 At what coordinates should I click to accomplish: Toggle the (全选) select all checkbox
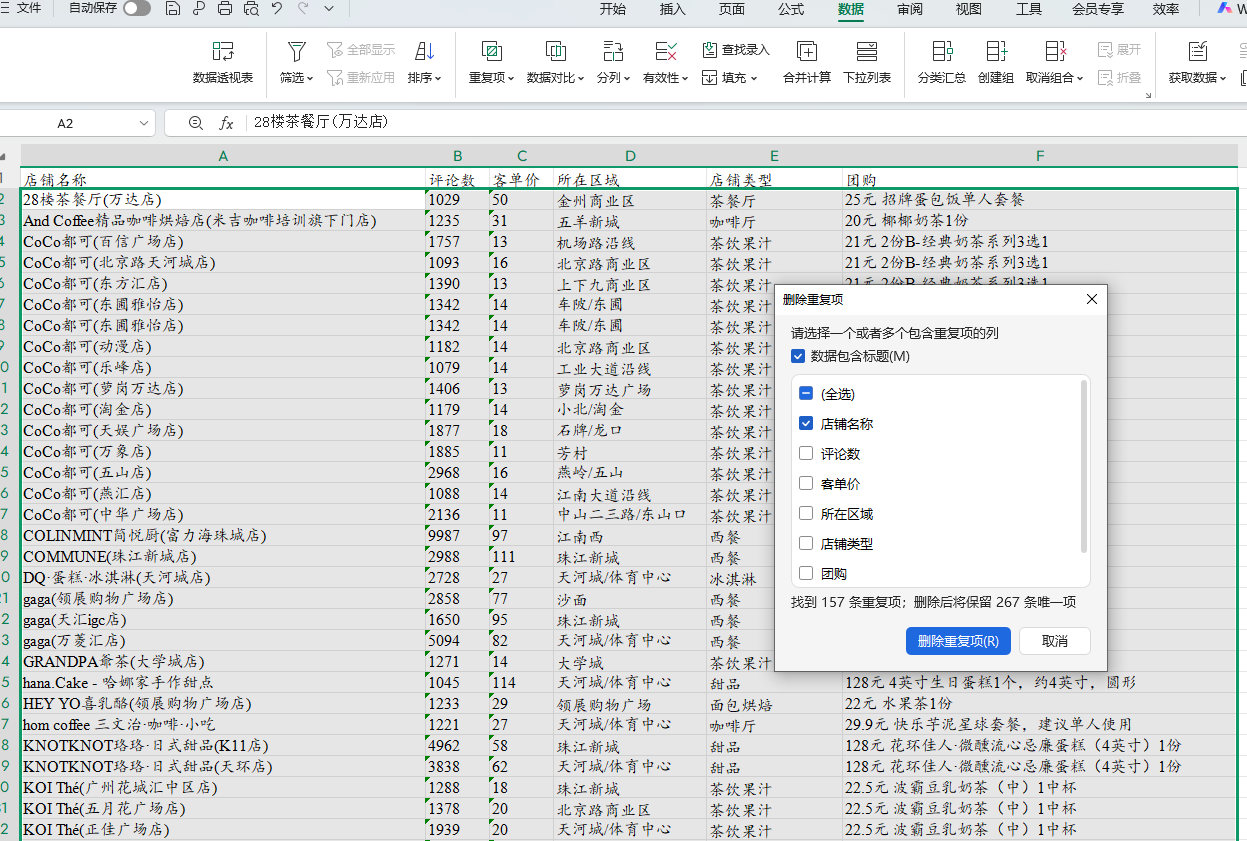click(806, 394)
